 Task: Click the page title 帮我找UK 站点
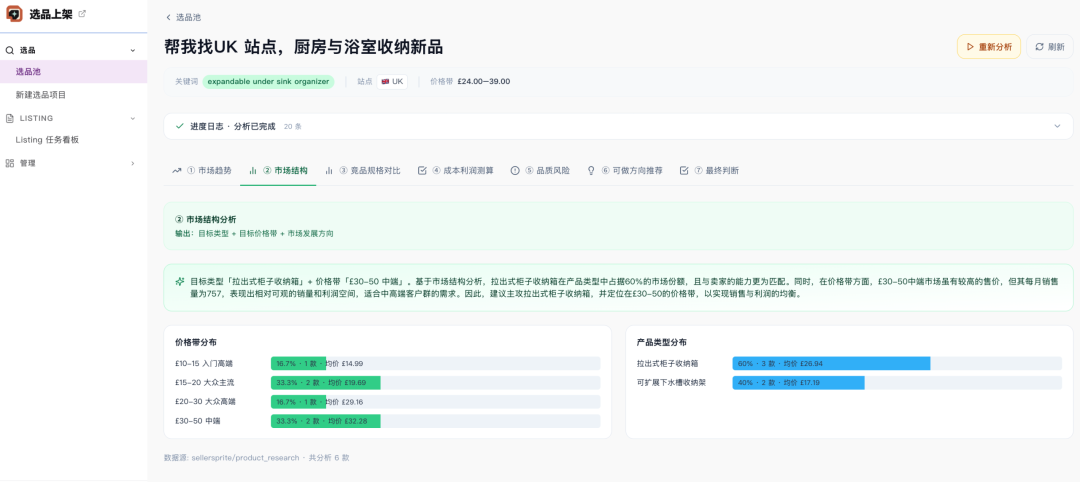pos(303,47)
